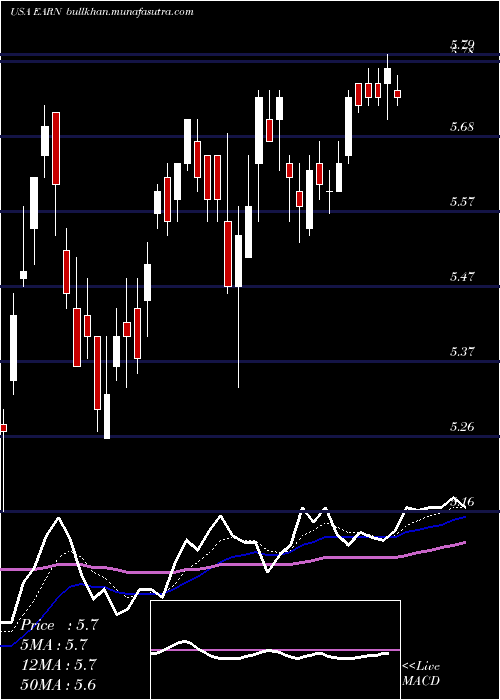
Task: Click the 5.47 price axis label
Action: tap(462, 277)
